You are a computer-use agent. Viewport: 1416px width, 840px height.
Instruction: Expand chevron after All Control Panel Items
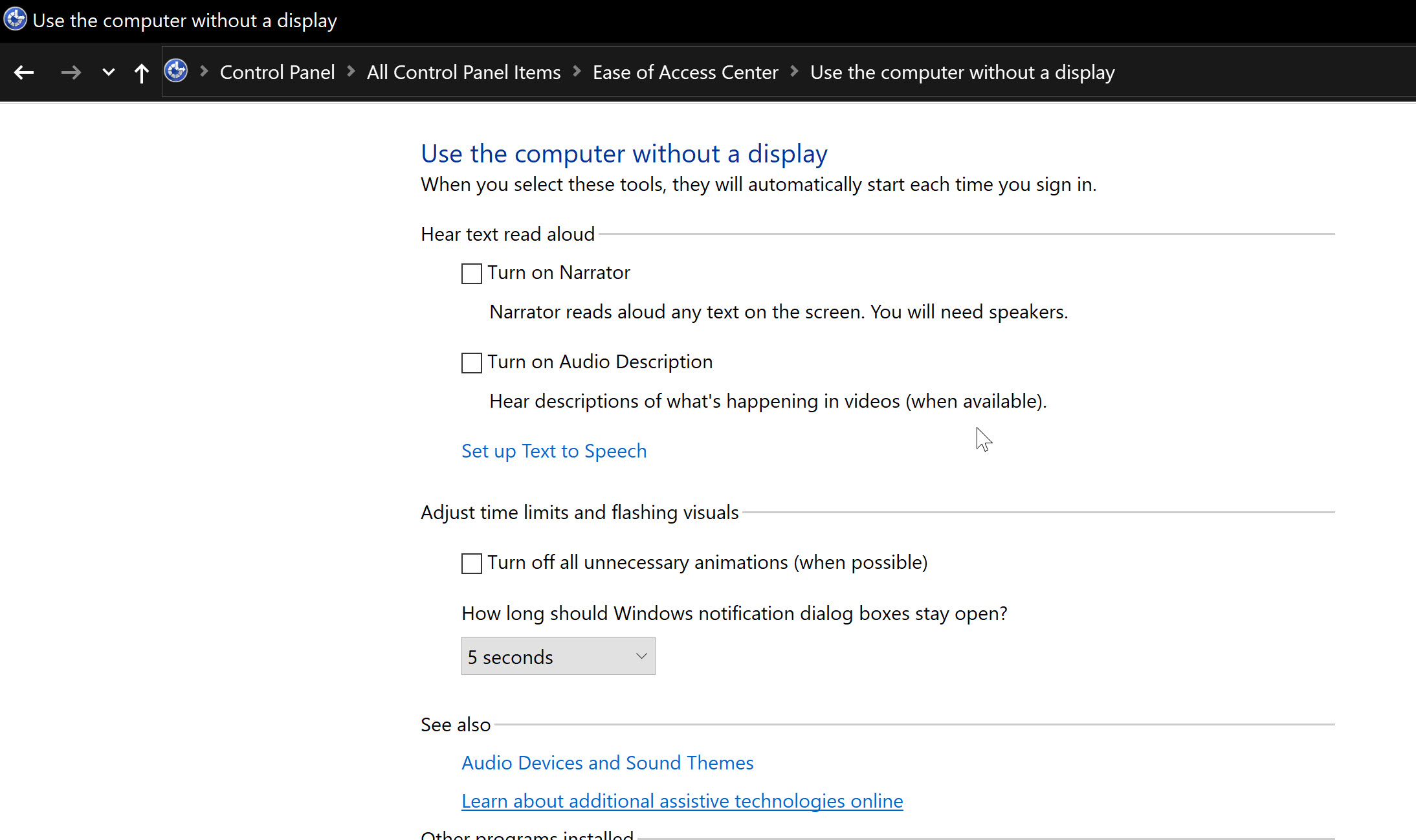click(577, 72)
